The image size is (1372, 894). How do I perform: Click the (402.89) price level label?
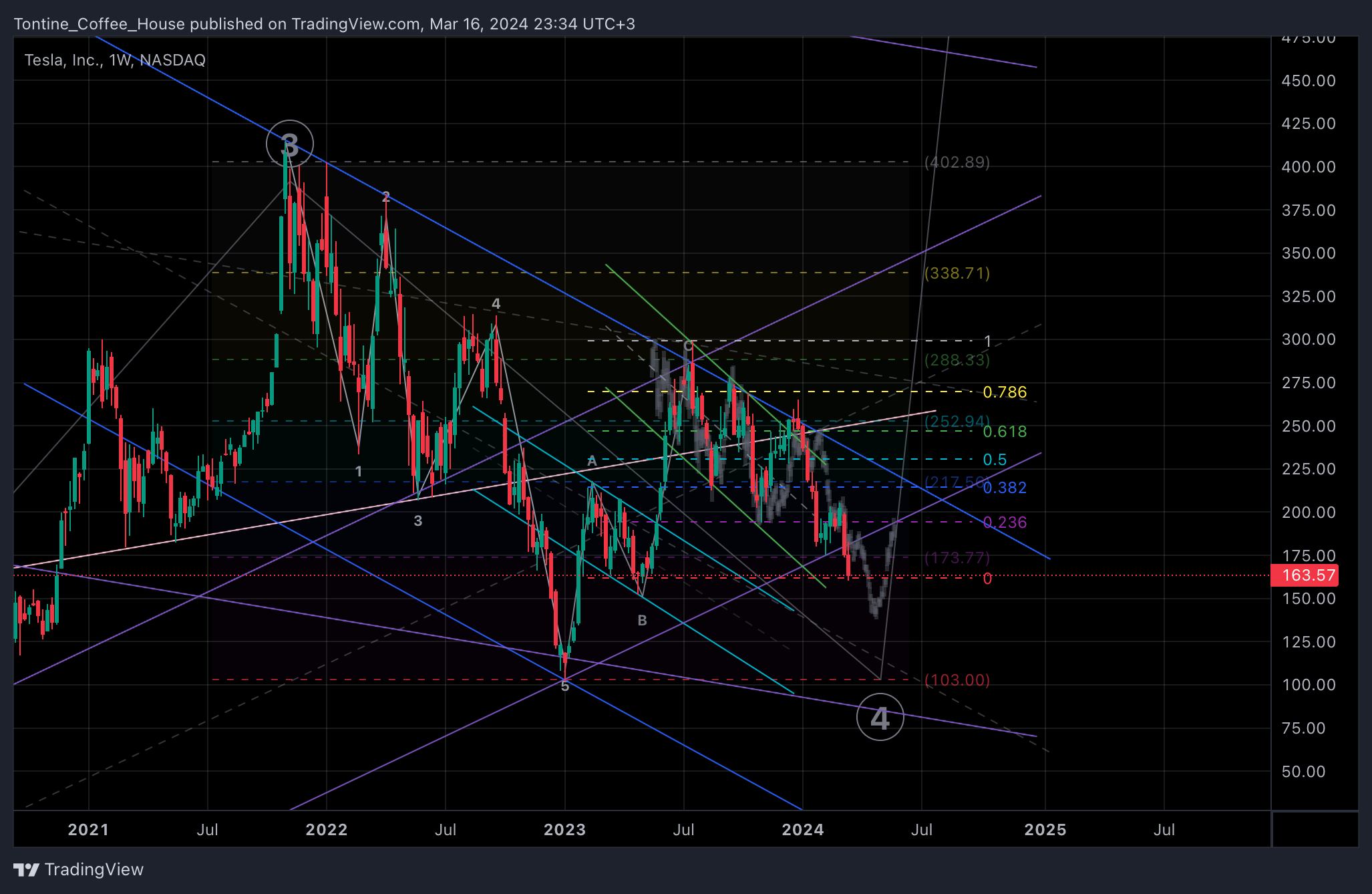(x=957, y=162)
